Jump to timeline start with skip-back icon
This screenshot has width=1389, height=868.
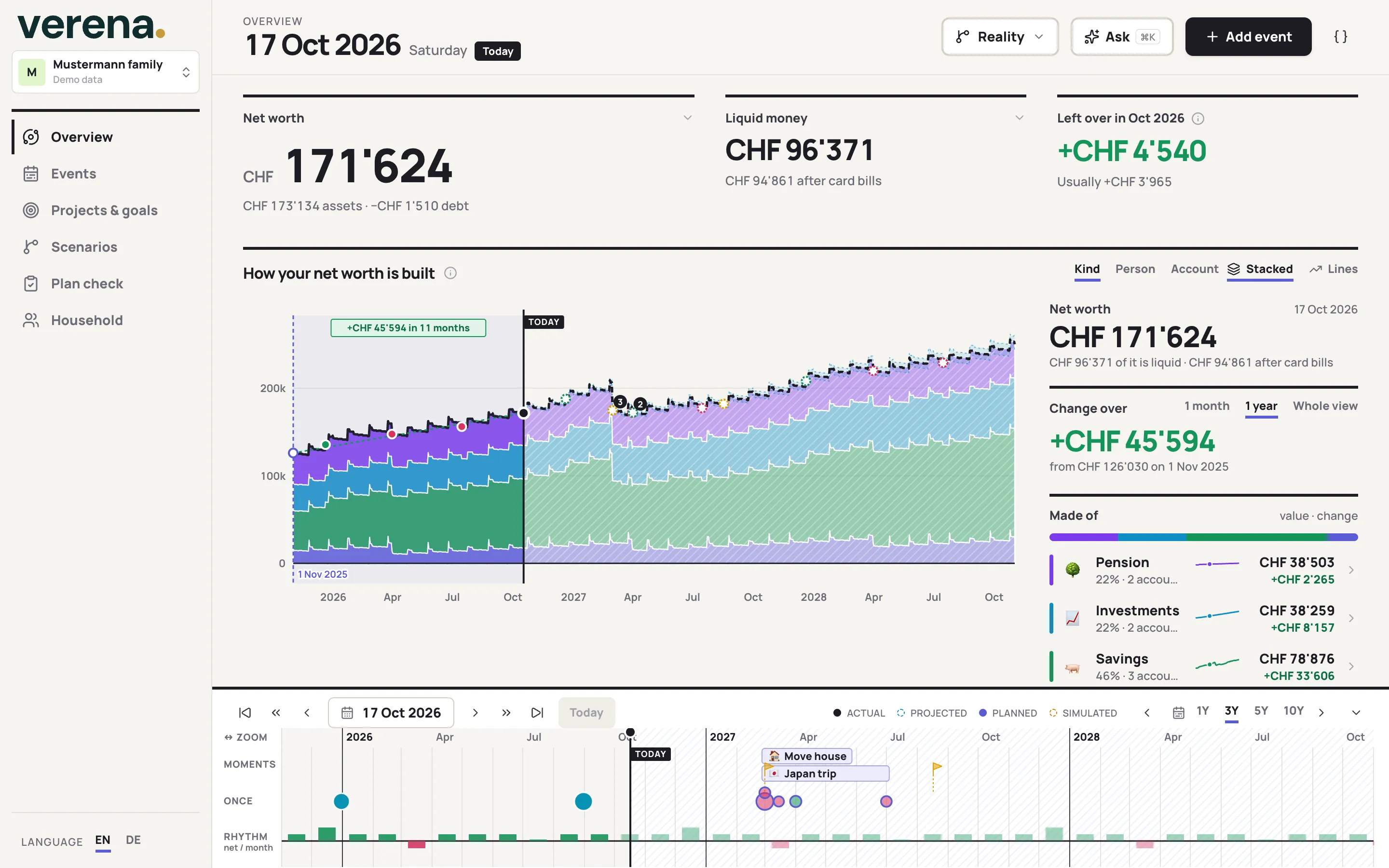[x=245, y=712]
